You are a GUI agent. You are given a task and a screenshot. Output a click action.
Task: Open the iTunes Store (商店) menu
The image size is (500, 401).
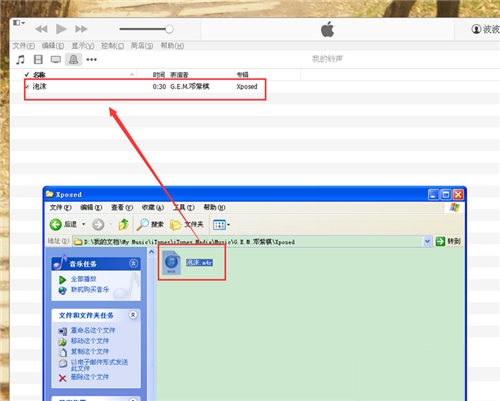[142, 46]
